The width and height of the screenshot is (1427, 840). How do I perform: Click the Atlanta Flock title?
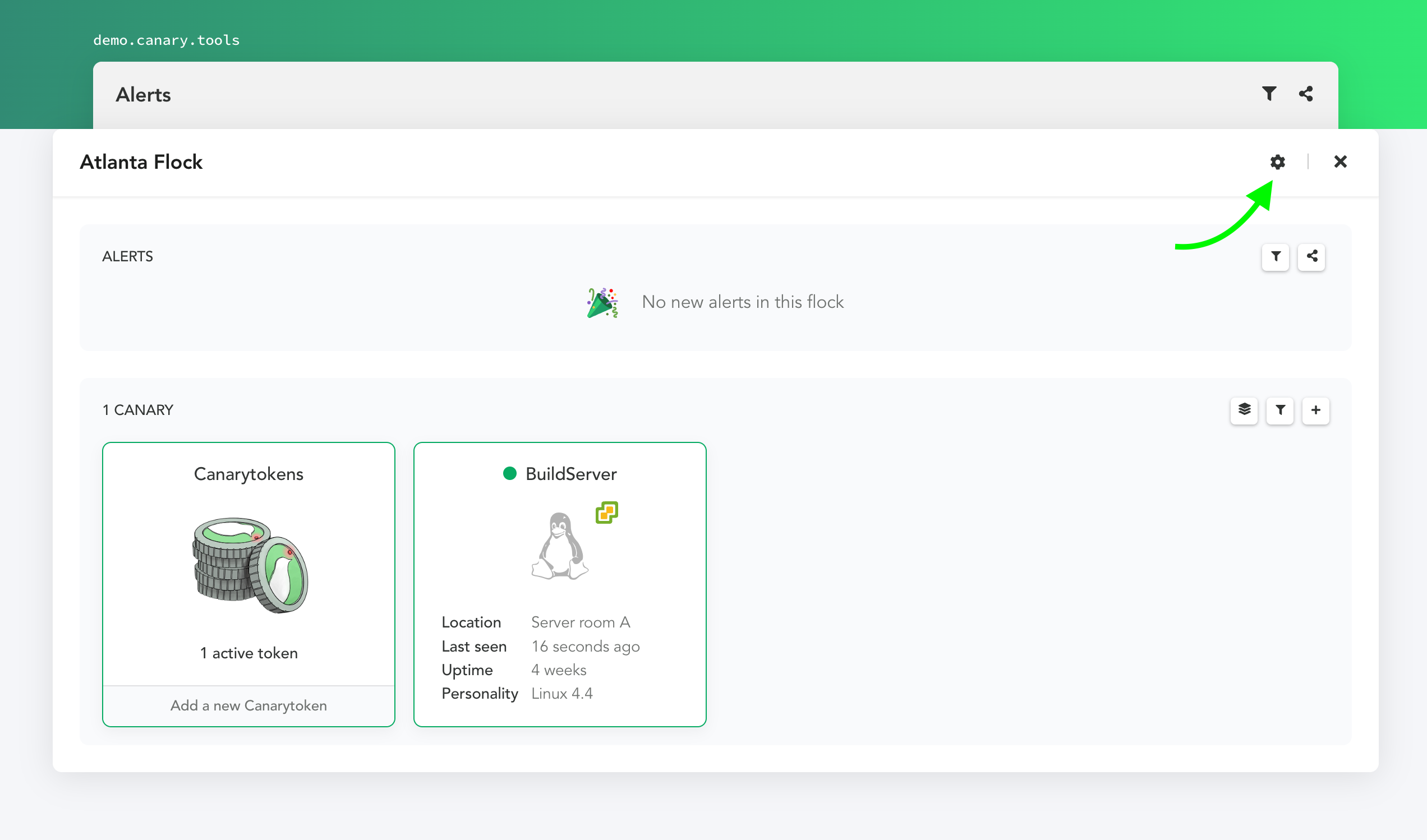(141, 163)
